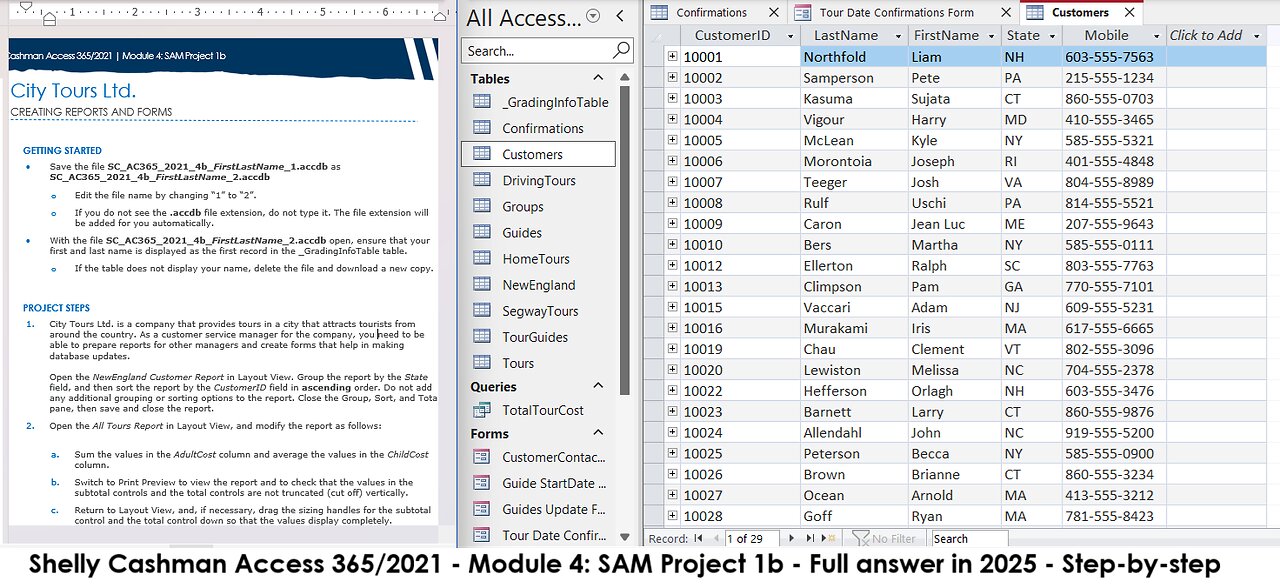Open the Guides table

tap(538, 232)
